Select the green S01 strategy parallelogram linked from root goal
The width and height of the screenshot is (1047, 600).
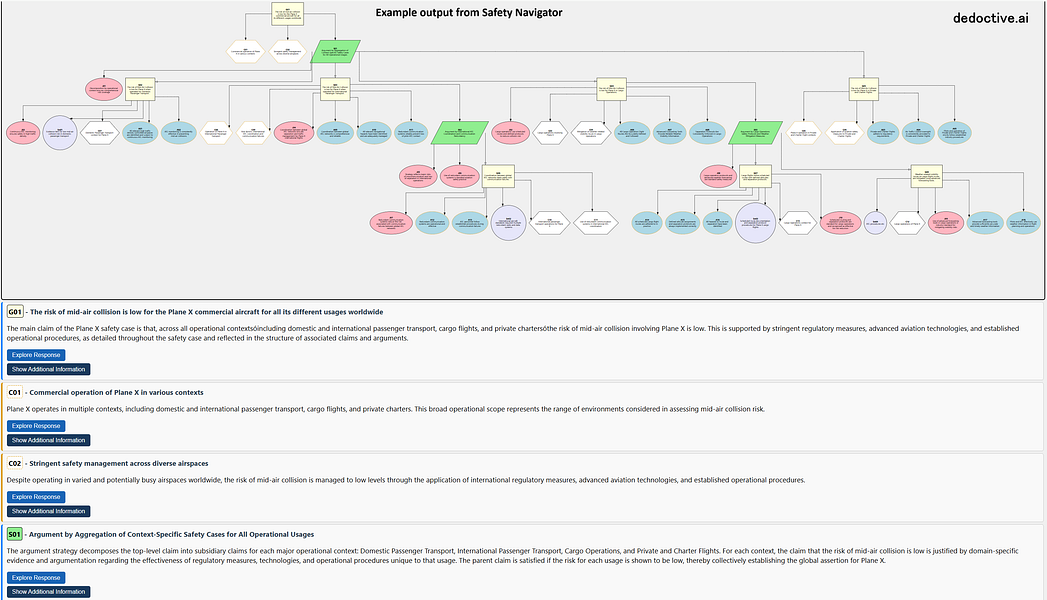[335, 51]
